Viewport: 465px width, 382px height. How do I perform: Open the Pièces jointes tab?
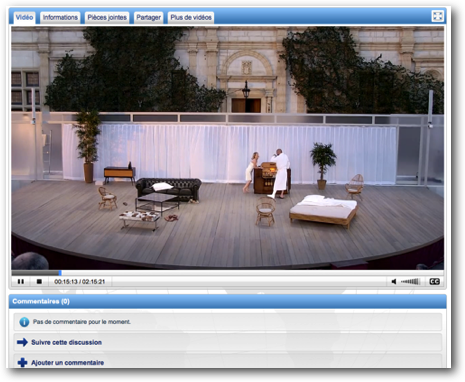[x=107, y=17]
